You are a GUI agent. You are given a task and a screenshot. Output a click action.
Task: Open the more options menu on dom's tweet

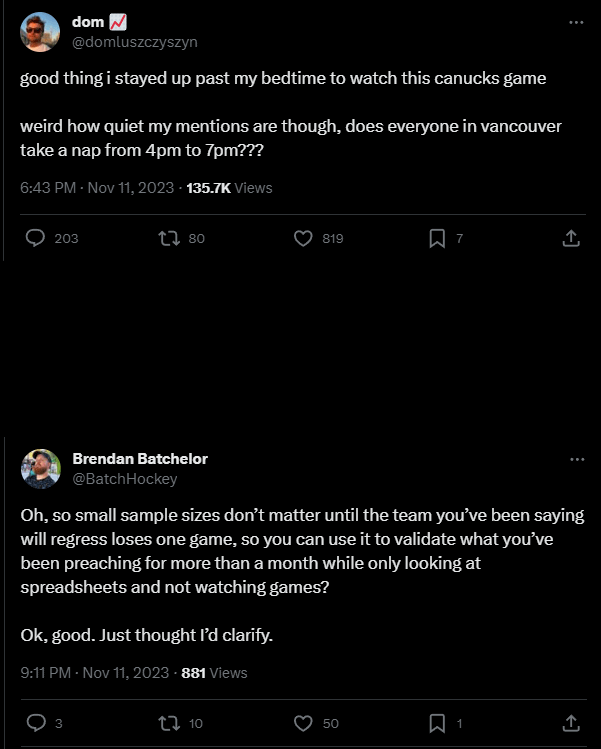click(576, 22)
